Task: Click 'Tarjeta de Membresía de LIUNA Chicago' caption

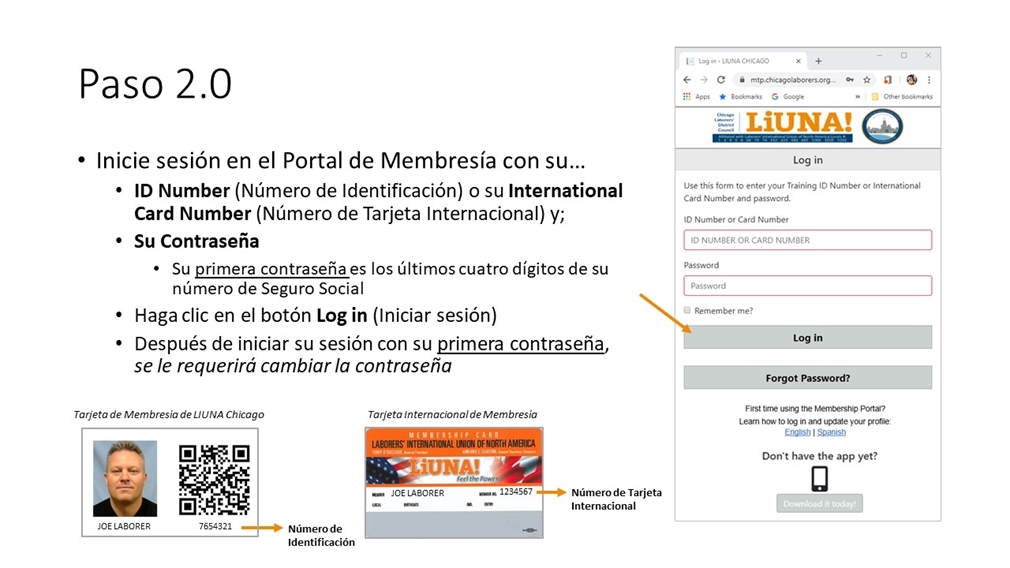Action: point(169,415)
